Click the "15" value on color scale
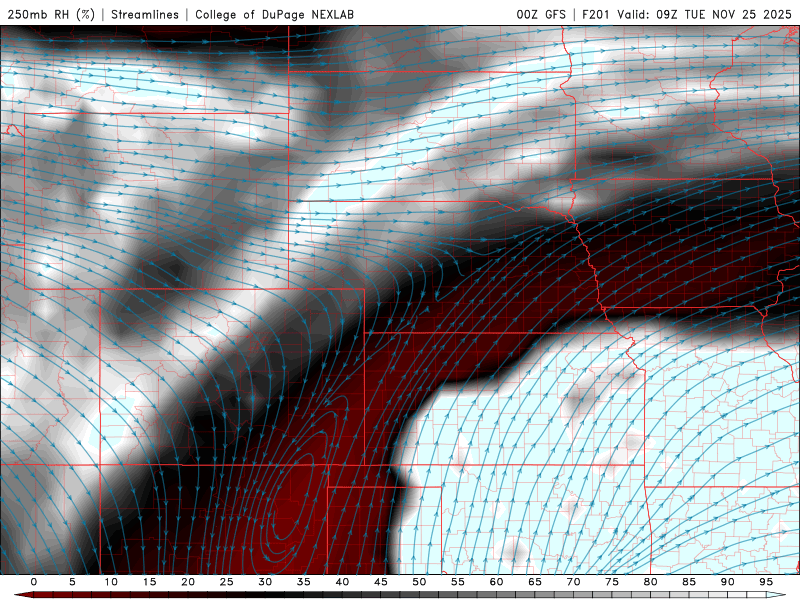Viewport: 800px width, 600px height. [x=149, y=582]
